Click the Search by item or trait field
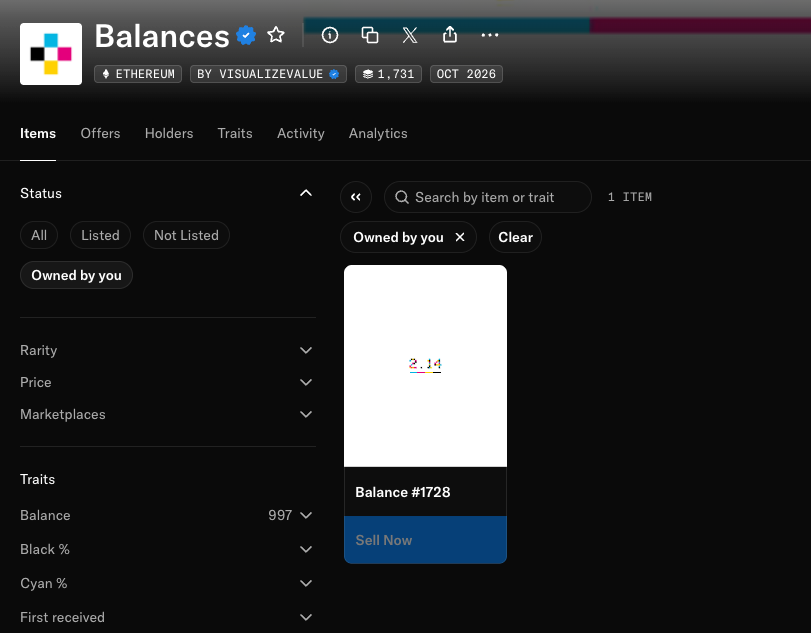 tap(488, 197)
